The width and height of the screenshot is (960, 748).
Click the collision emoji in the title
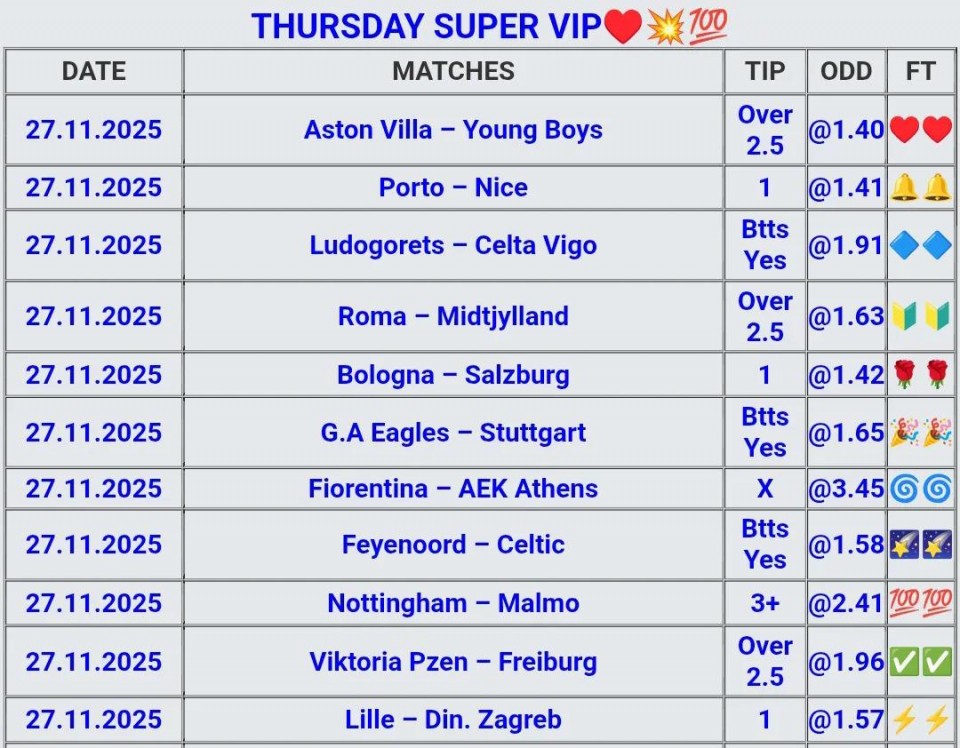pos(665,26)
